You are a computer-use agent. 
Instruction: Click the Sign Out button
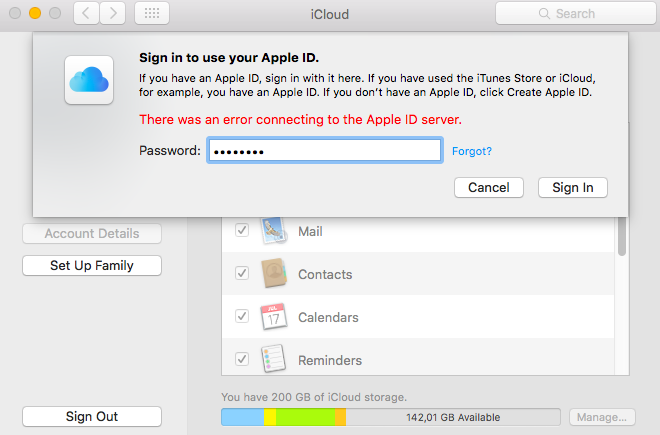tap(92, 416)
